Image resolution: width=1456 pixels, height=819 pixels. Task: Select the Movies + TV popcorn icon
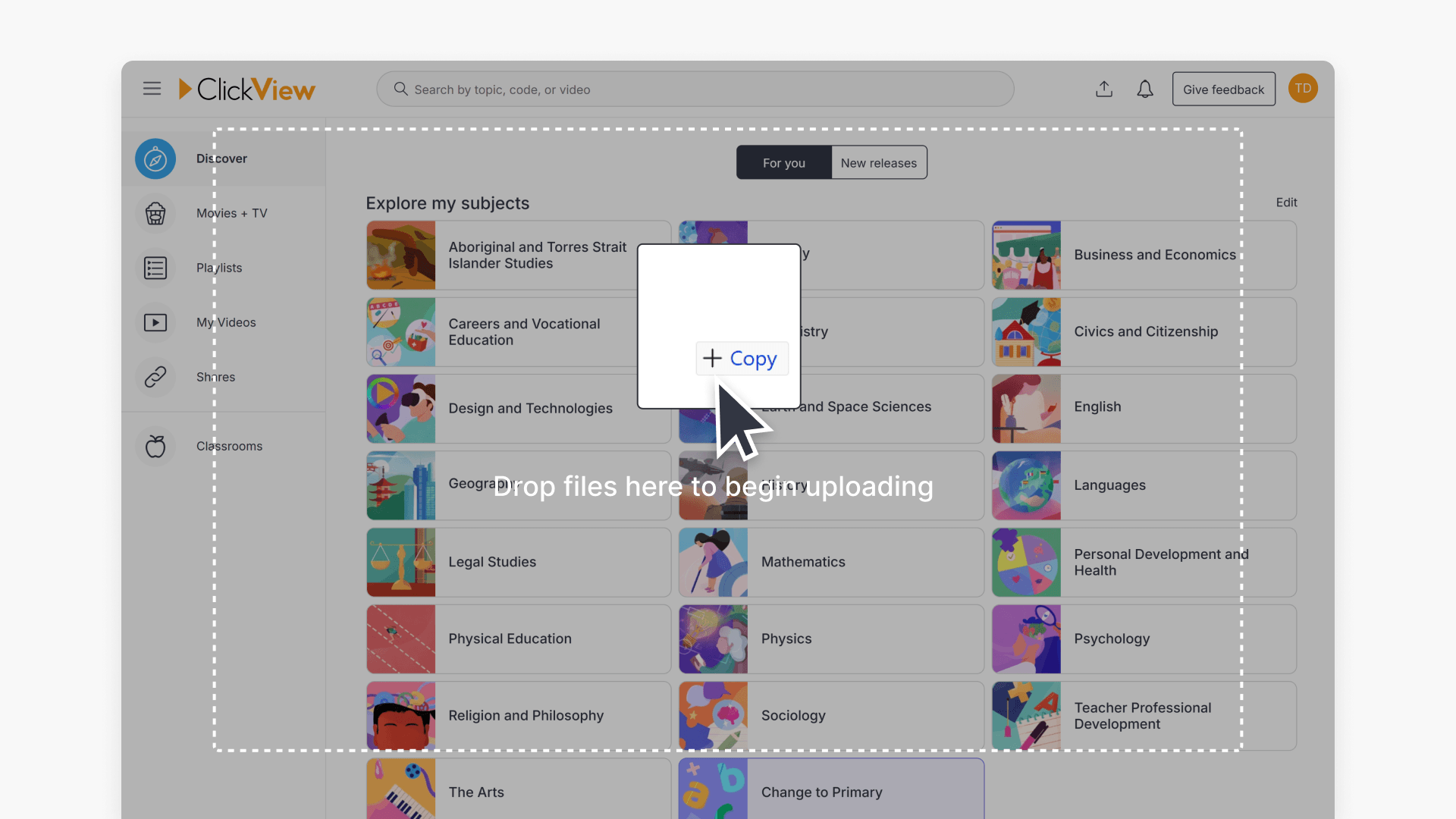[x=155, y=213]
